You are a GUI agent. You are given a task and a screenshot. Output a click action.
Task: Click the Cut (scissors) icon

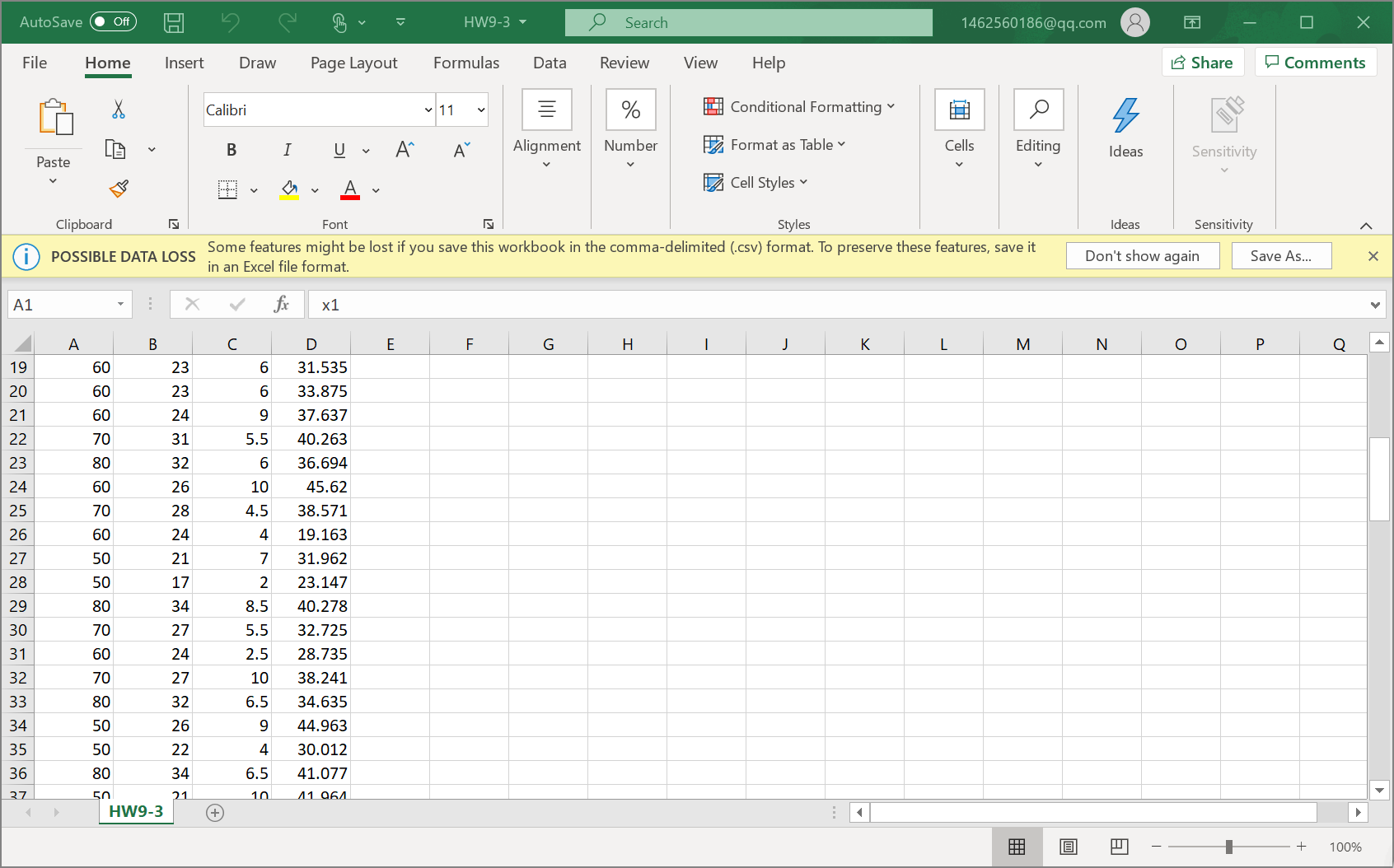[x=118, y=108]
